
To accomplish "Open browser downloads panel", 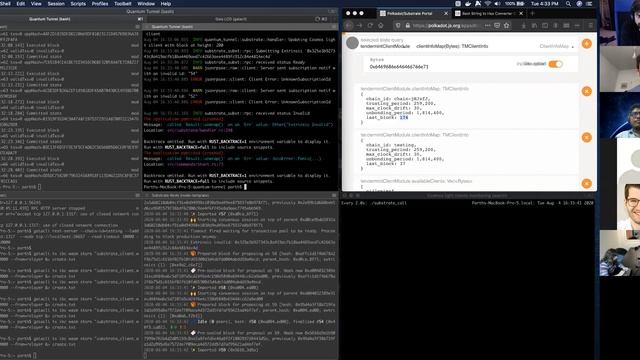I will pos(524,25).
